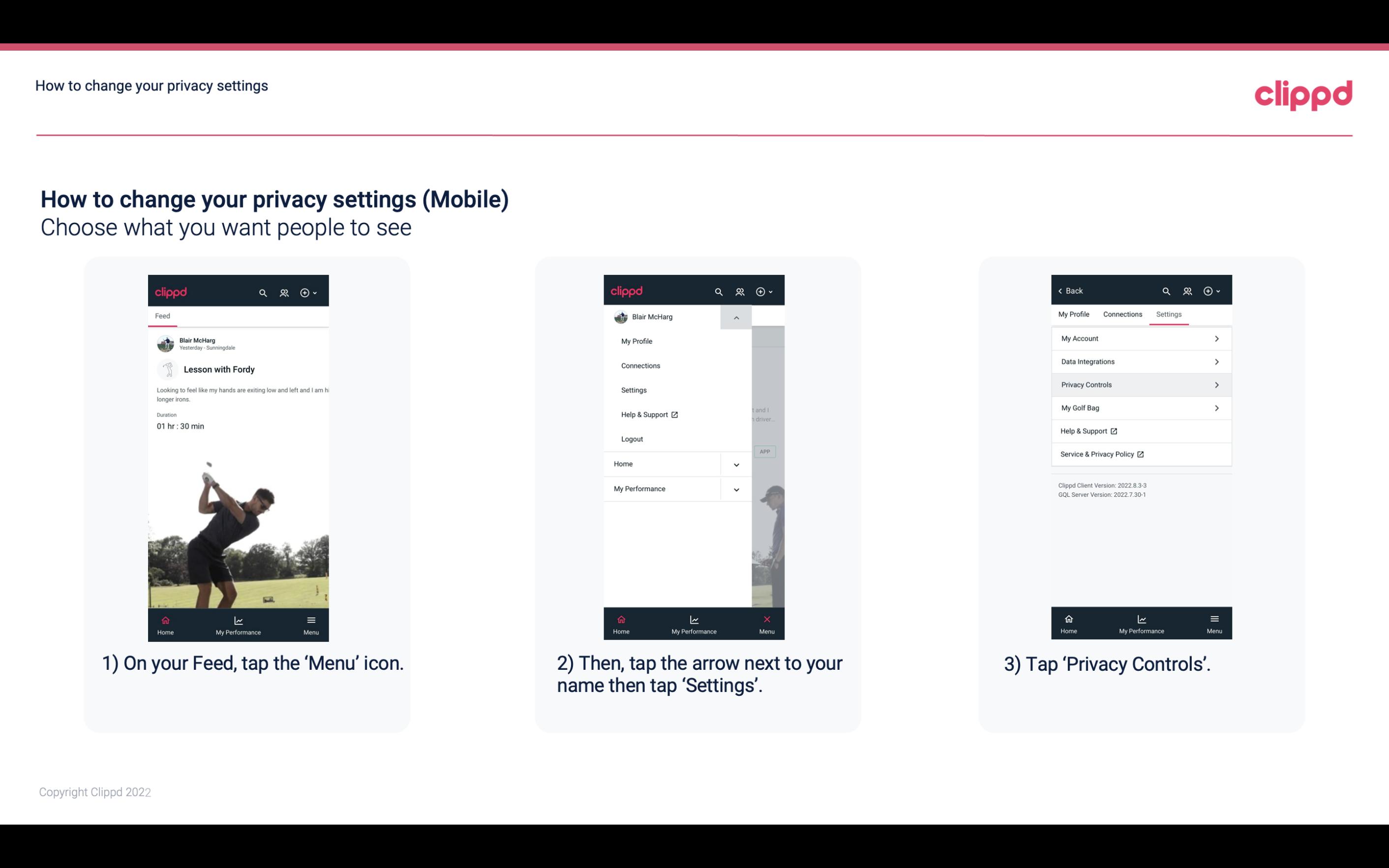
Task: Expand the My Performance dropdown in menu
Action: coord(736,489)
